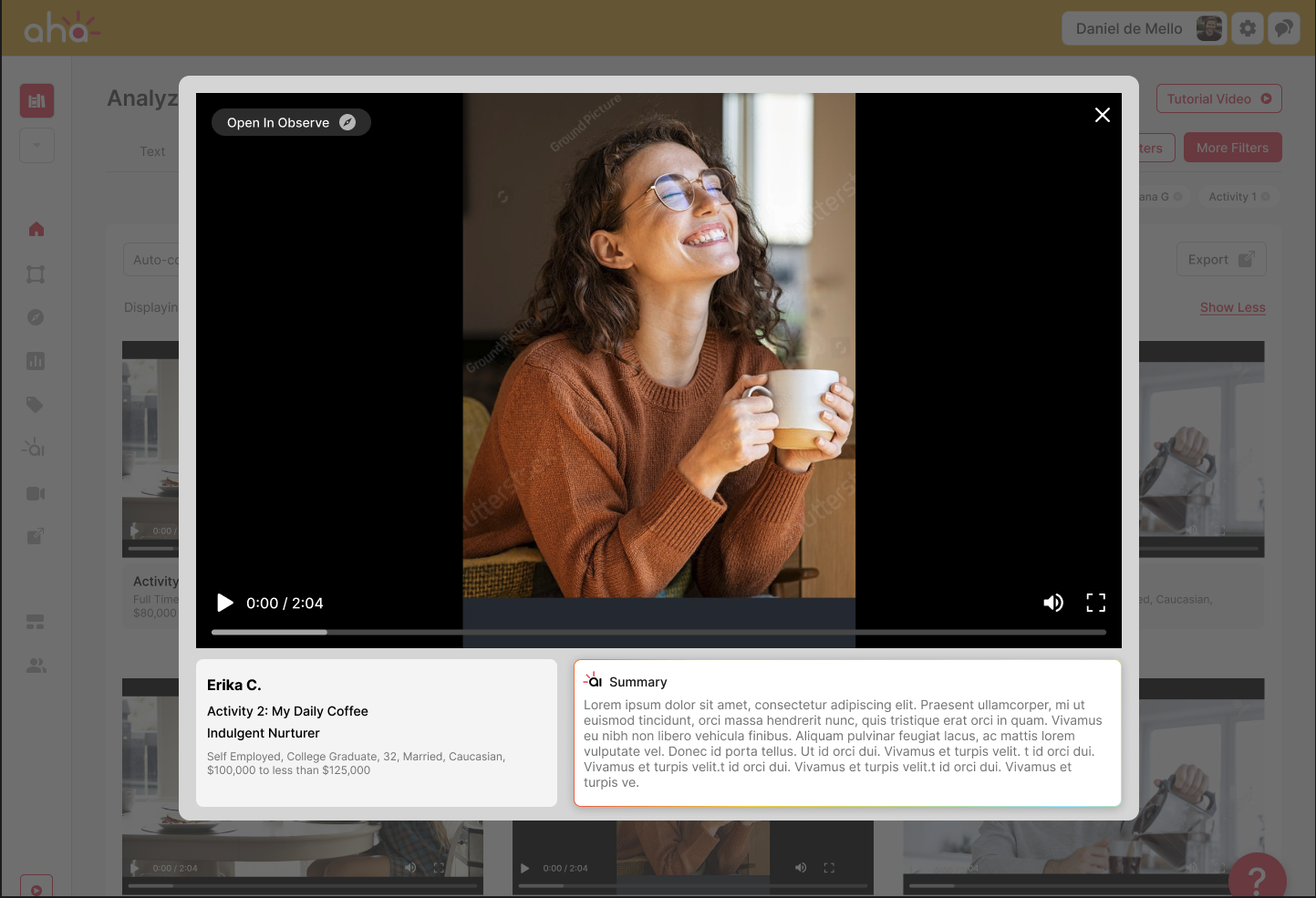Screen dimensions: 1316x898
Task: Click the red Analyze icon in the sidebar
Action: tap(37, 100)
